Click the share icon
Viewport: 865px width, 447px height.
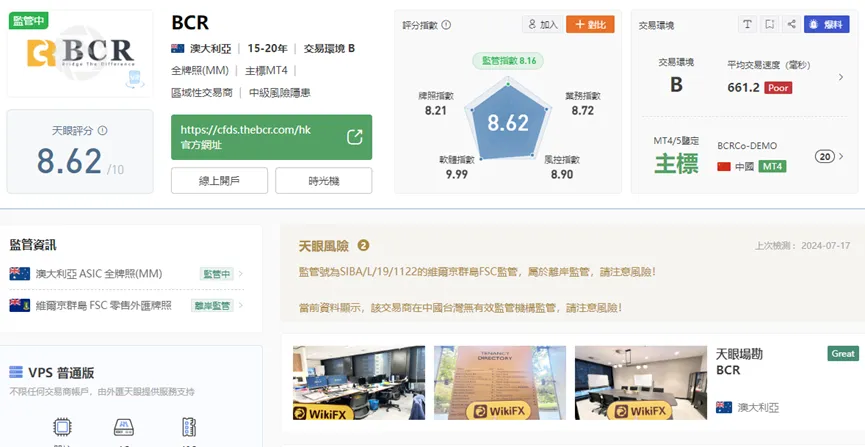coord(791,24)
